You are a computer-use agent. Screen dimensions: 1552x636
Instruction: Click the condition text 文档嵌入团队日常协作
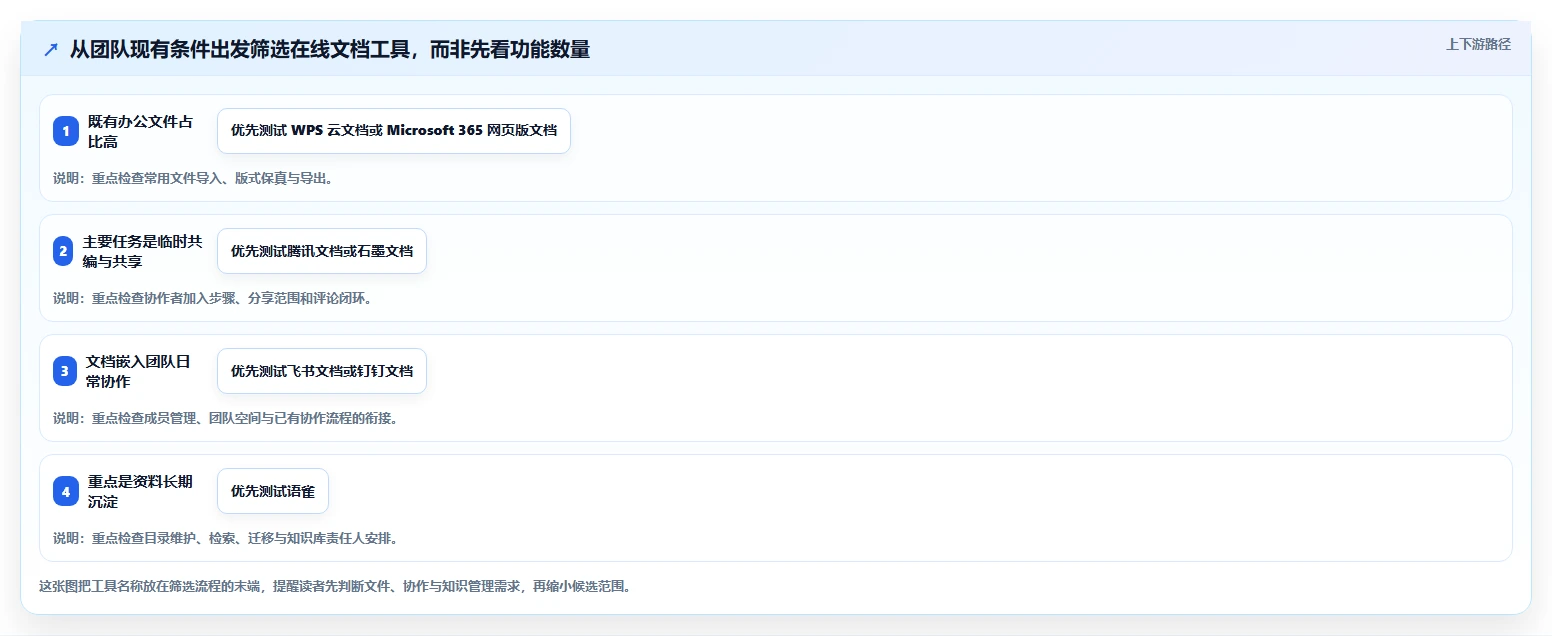[x=138, y=371]
